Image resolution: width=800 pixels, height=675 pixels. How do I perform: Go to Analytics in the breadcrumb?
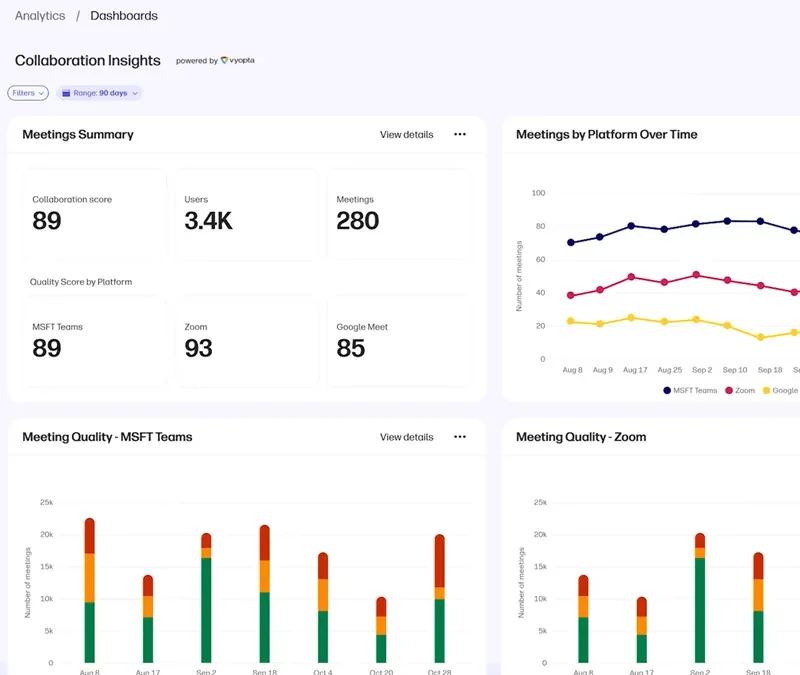40,16
